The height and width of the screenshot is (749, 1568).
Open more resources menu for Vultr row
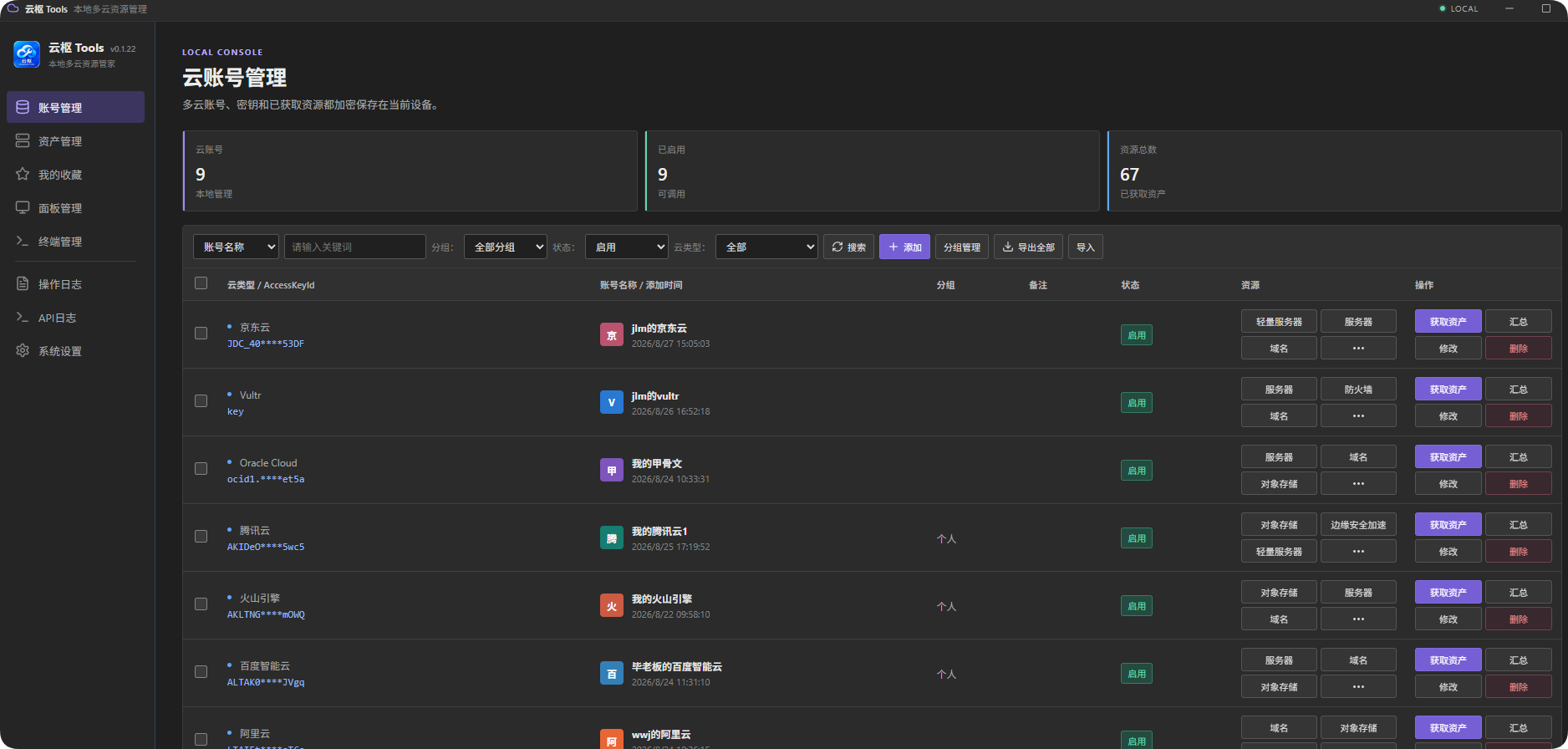[1358, 415]
